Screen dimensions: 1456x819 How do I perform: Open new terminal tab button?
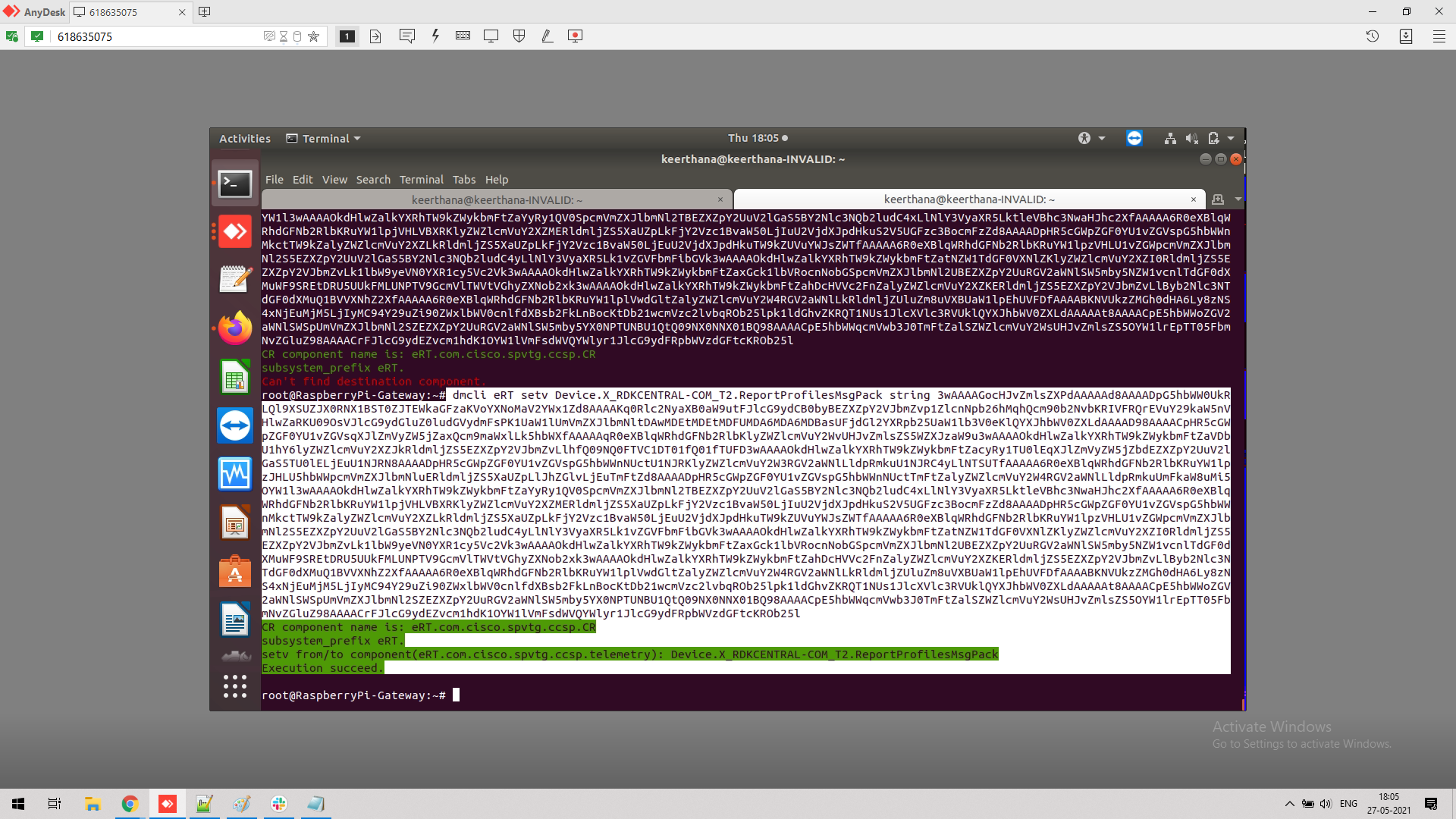[x=1218, y=199]
